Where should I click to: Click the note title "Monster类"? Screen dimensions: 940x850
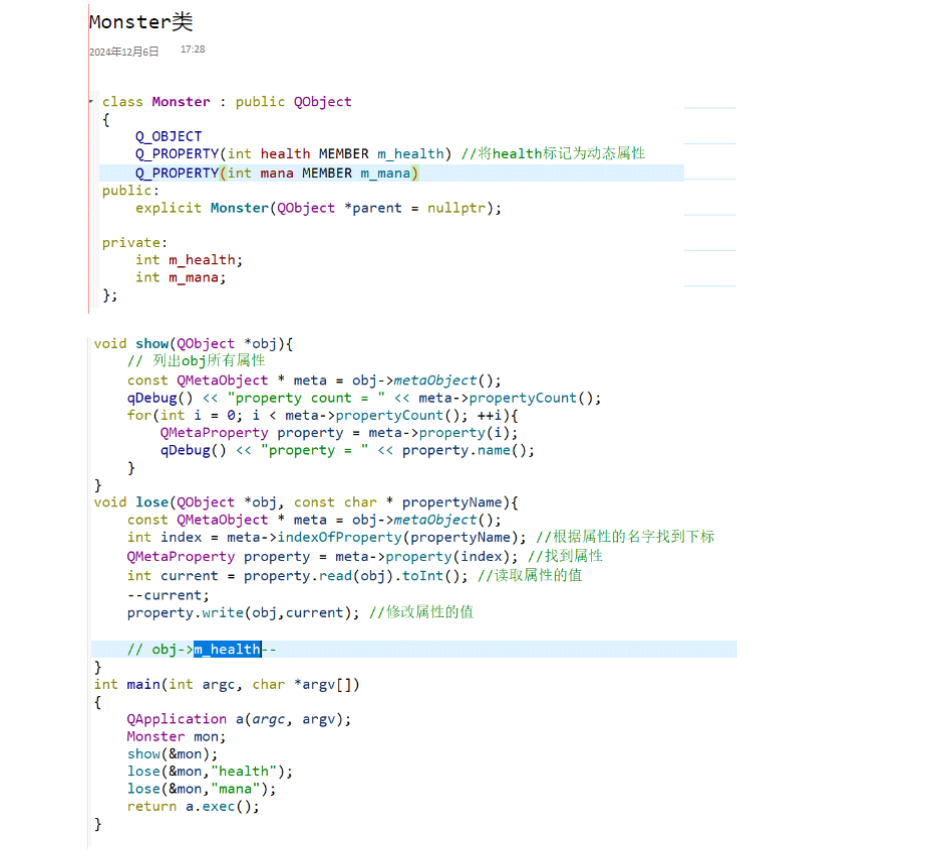tap(141, 22)
